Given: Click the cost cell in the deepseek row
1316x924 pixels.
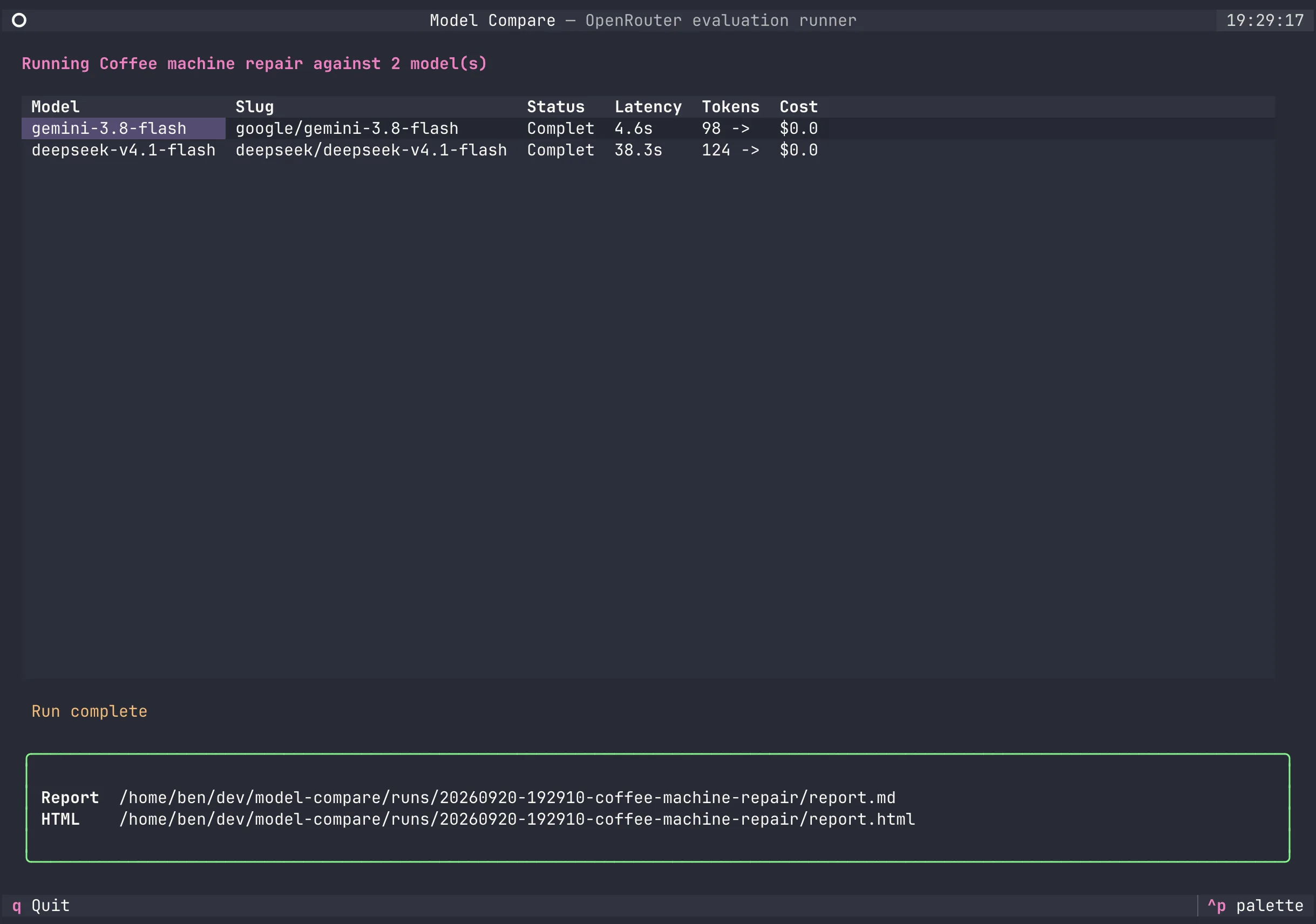Looking at the screenshot, I should click(798, 150).
